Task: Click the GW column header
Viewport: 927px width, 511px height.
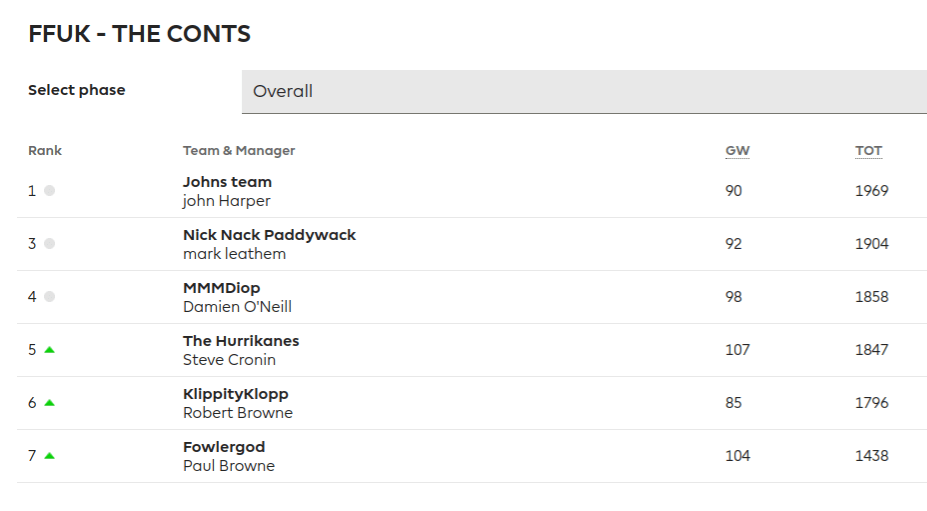Action: (737, 151)
